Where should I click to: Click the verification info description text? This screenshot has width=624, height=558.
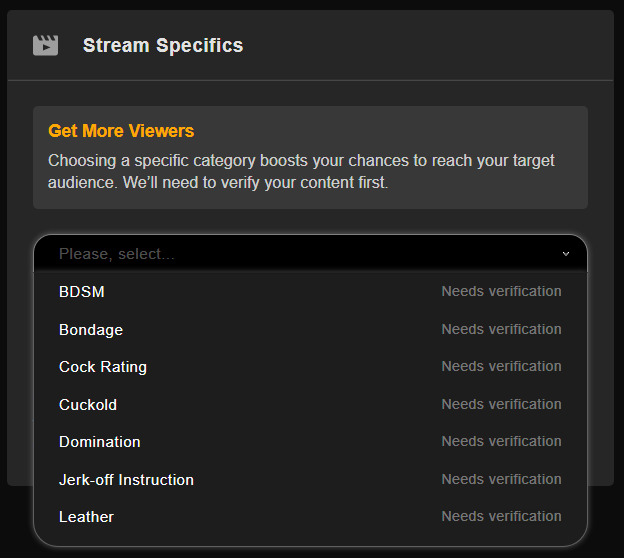click(301, 172)
